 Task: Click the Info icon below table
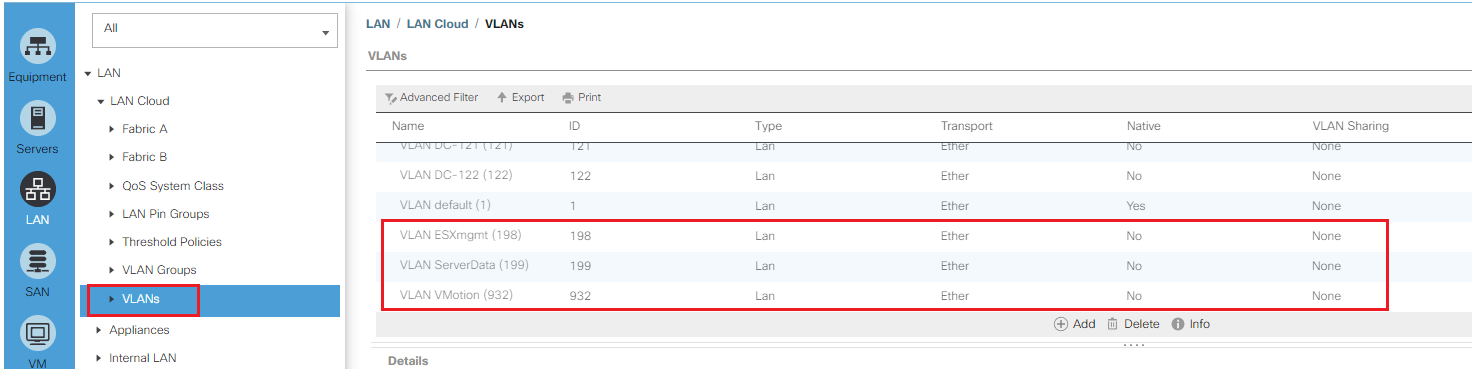pos(1178,324)
